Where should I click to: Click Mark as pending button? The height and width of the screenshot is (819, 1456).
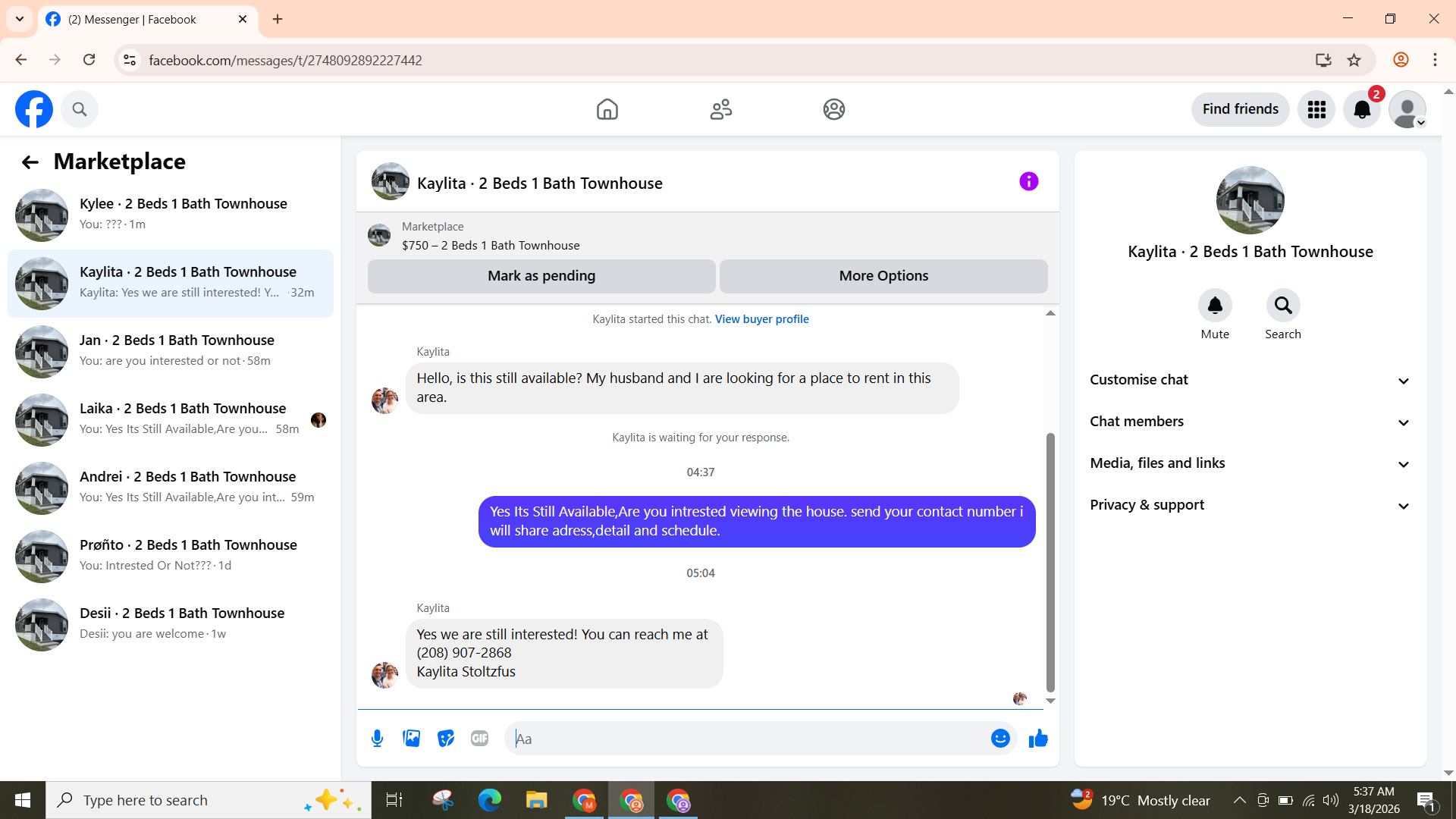point(541,276)
